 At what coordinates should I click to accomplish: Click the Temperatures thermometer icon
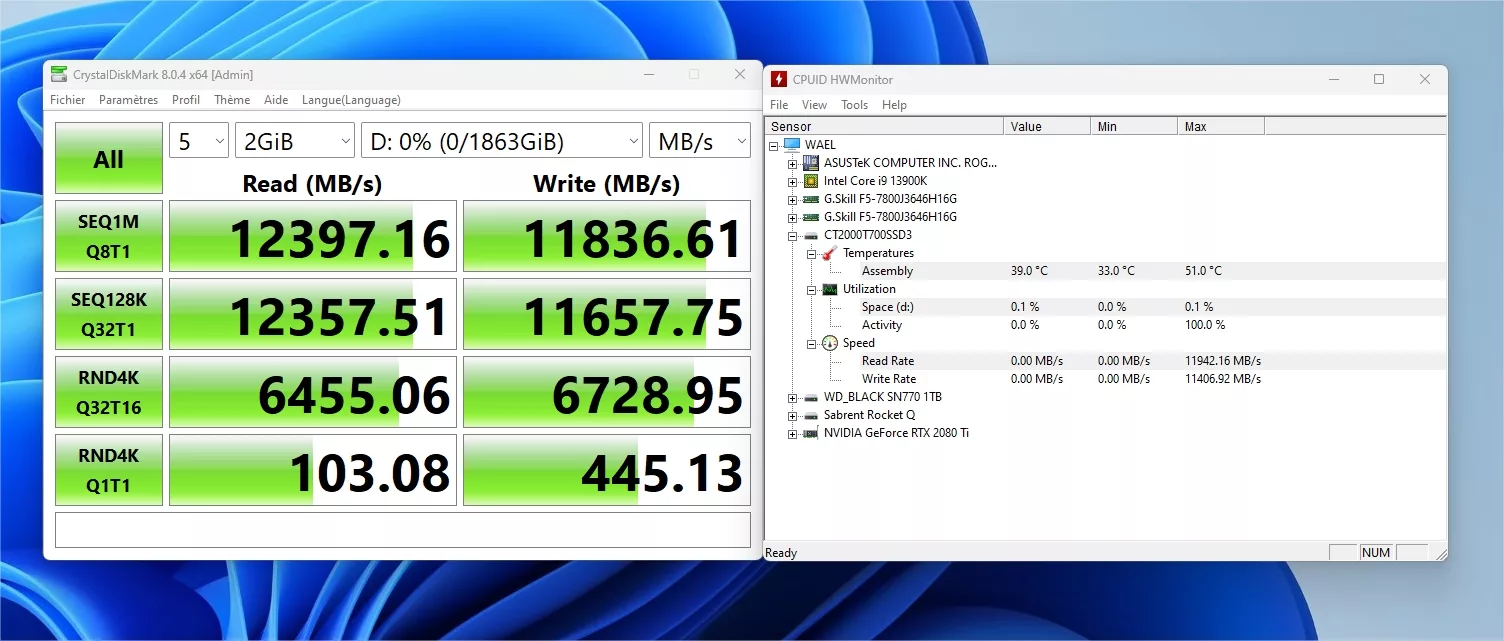[829, 253]
